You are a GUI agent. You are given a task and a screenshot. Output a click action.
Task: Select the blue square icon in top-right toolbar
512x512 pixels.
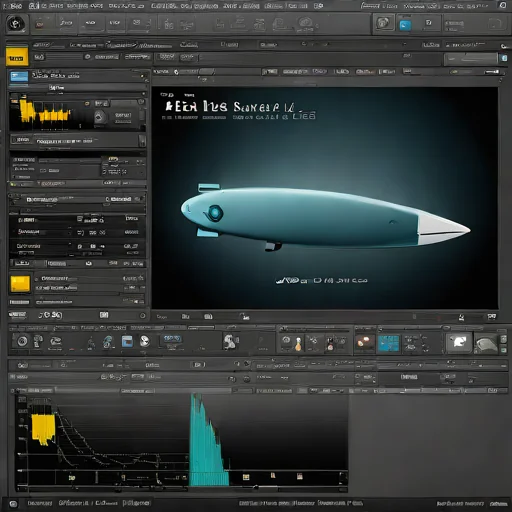click(x=405, y=25)
